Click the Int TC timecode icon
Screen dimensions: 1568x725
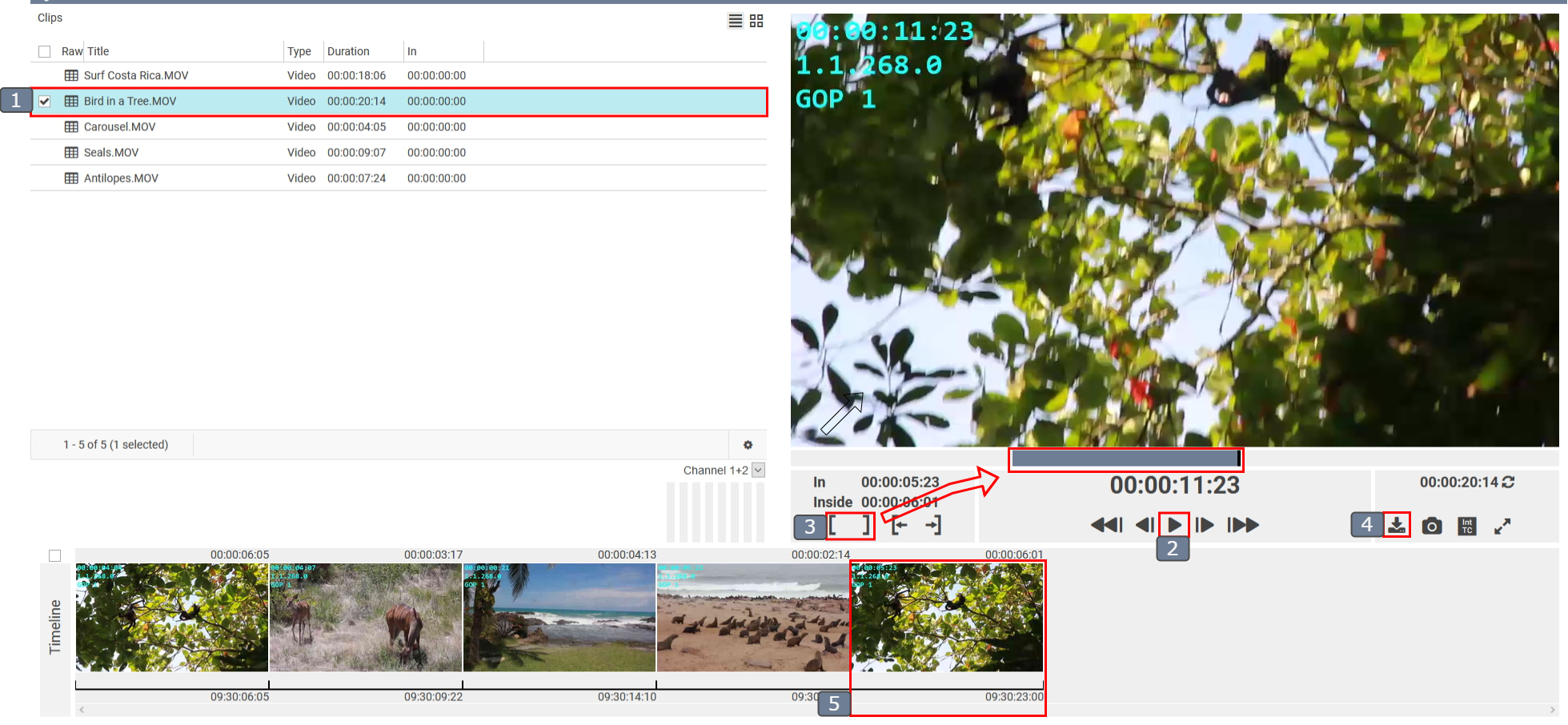tap(1467, 526)
